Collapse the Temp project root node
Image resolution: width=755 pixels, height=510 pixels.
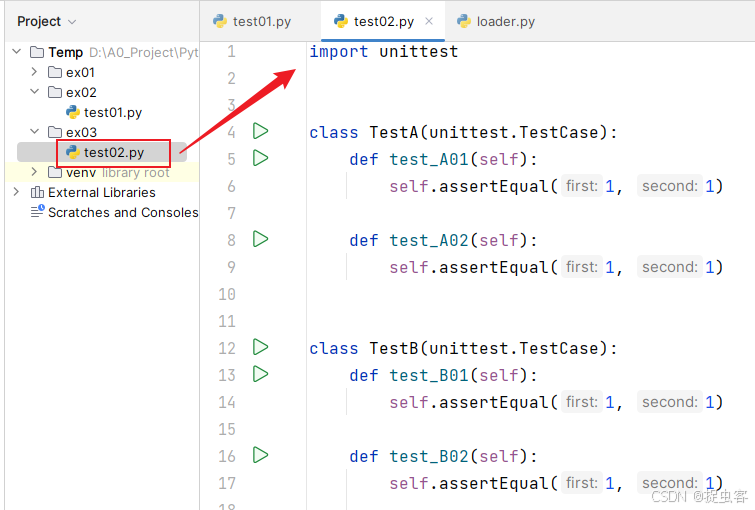17,52
